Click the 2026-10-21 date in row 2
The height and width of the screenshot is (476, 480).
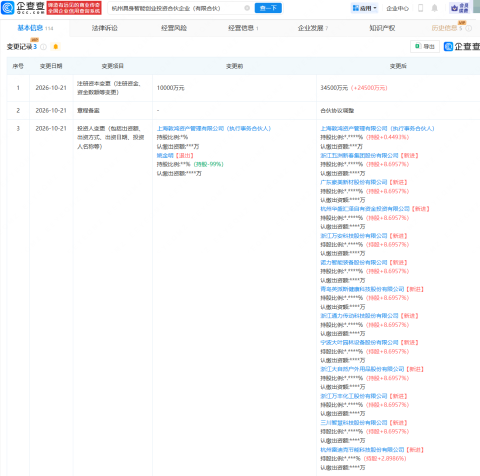51,110
